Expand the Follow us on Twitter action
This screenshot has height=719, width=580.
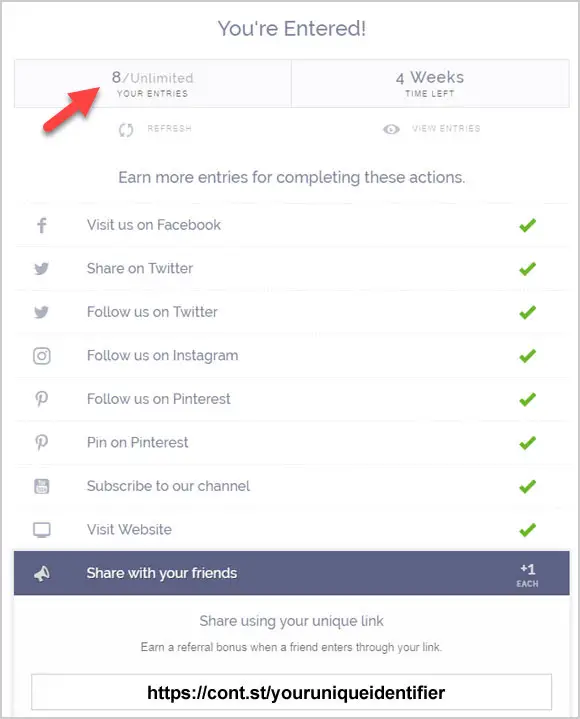[x=292, y=312]
